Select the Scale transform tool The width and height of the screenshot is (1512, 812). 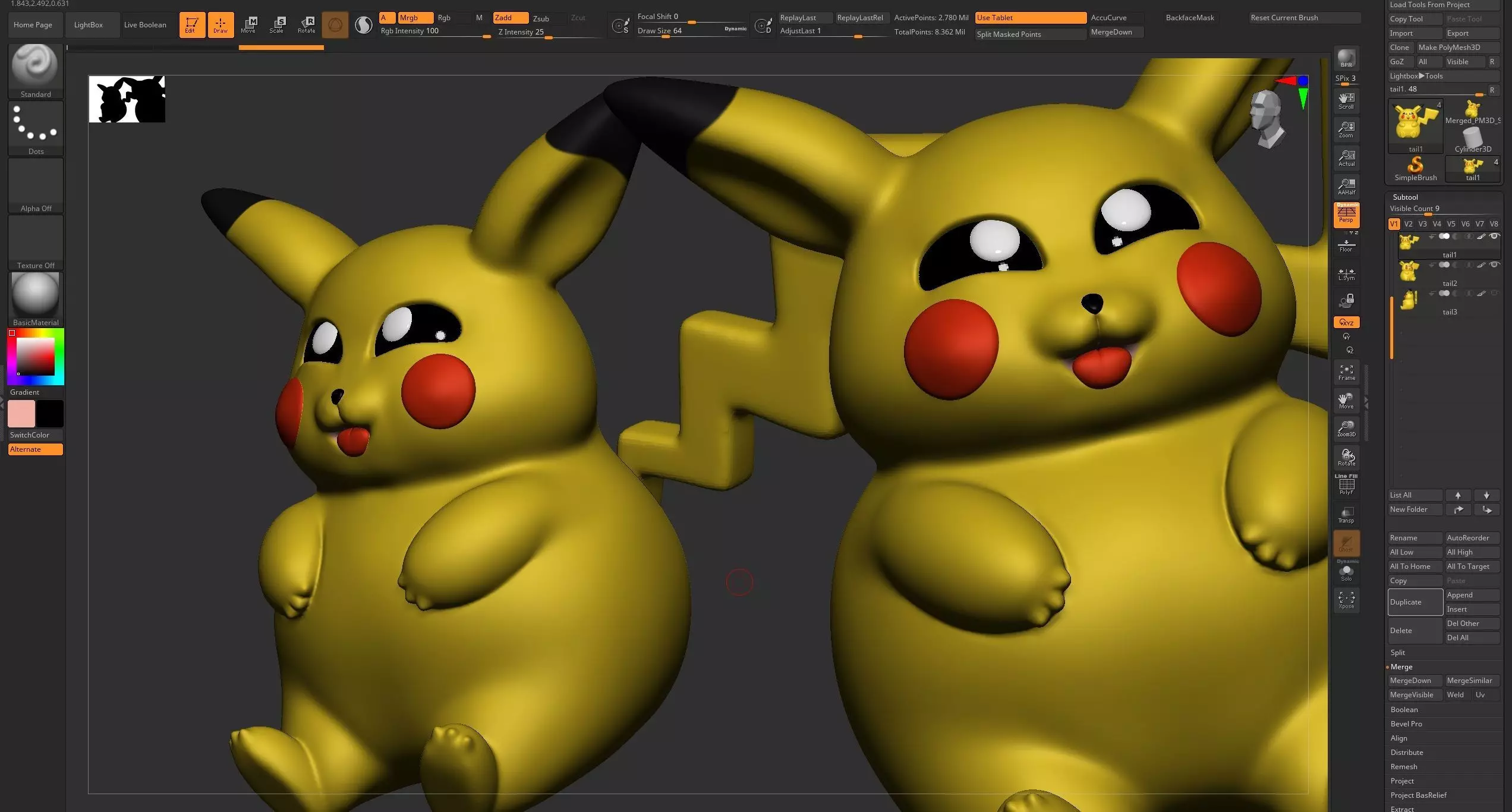click(277, 24)
